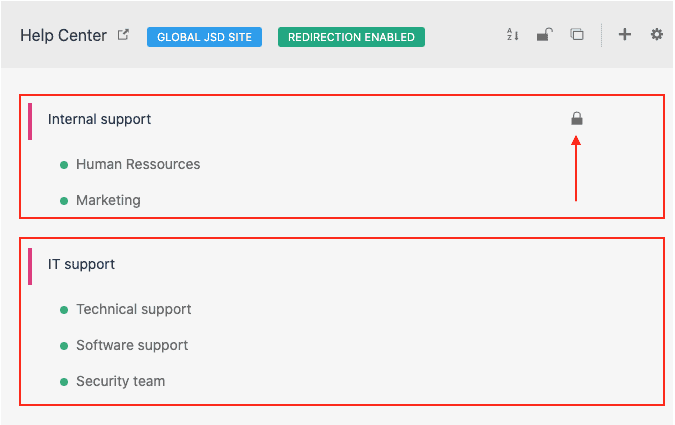Viewport: 675px width, 425px height.
Task: Click the Help Center title
Action: pyautogui.click(x=63, y=36)
